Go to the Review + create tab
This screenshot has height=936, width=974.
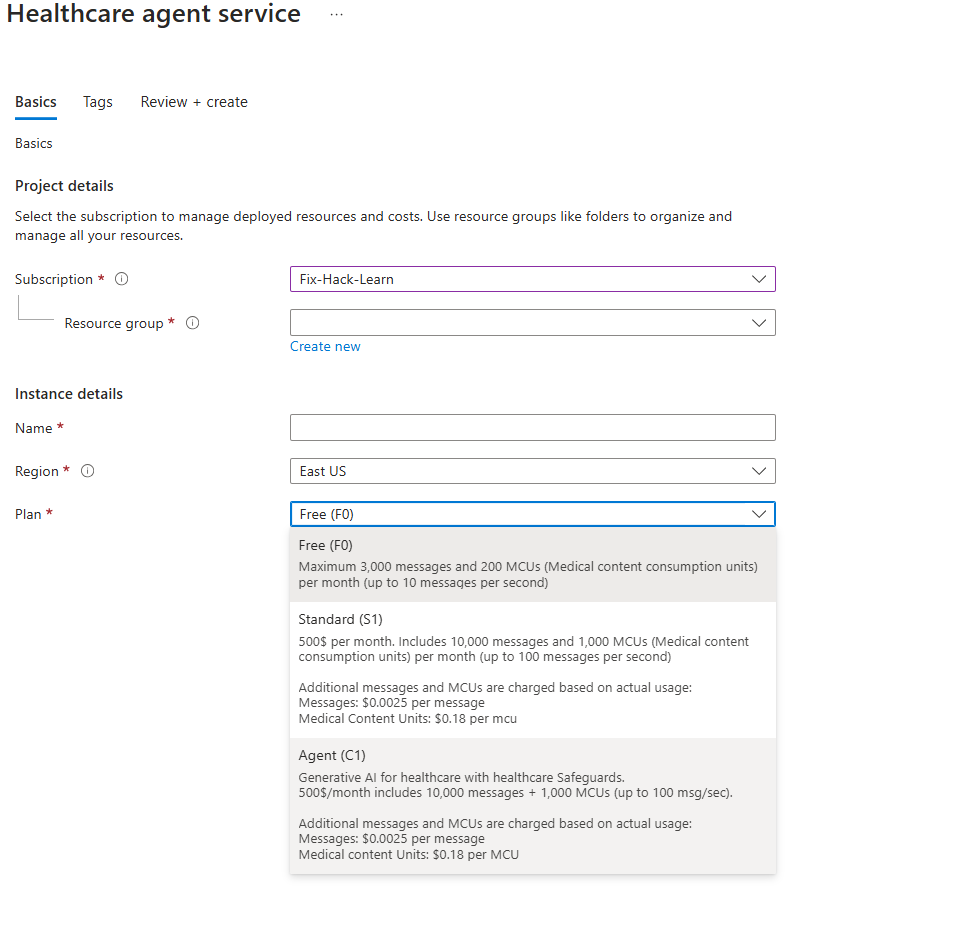[194, 102]
